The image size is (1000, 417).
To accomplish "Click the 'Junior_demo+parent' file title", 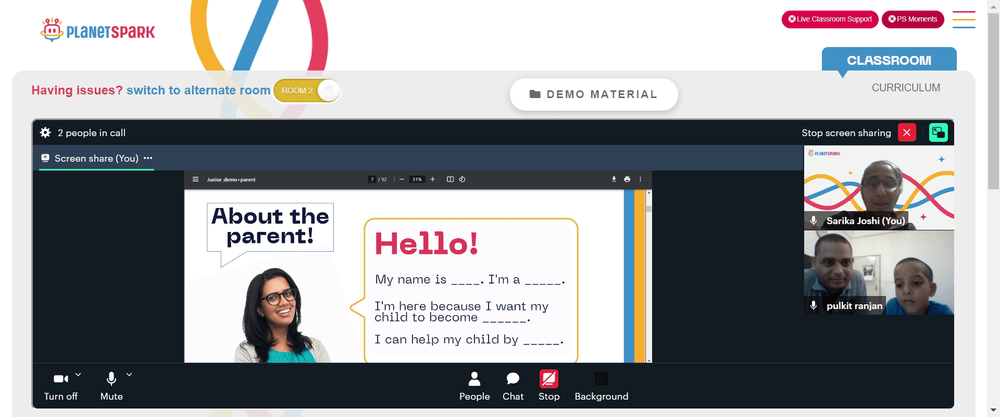I will pyautogui.click(x=231, y=179).
